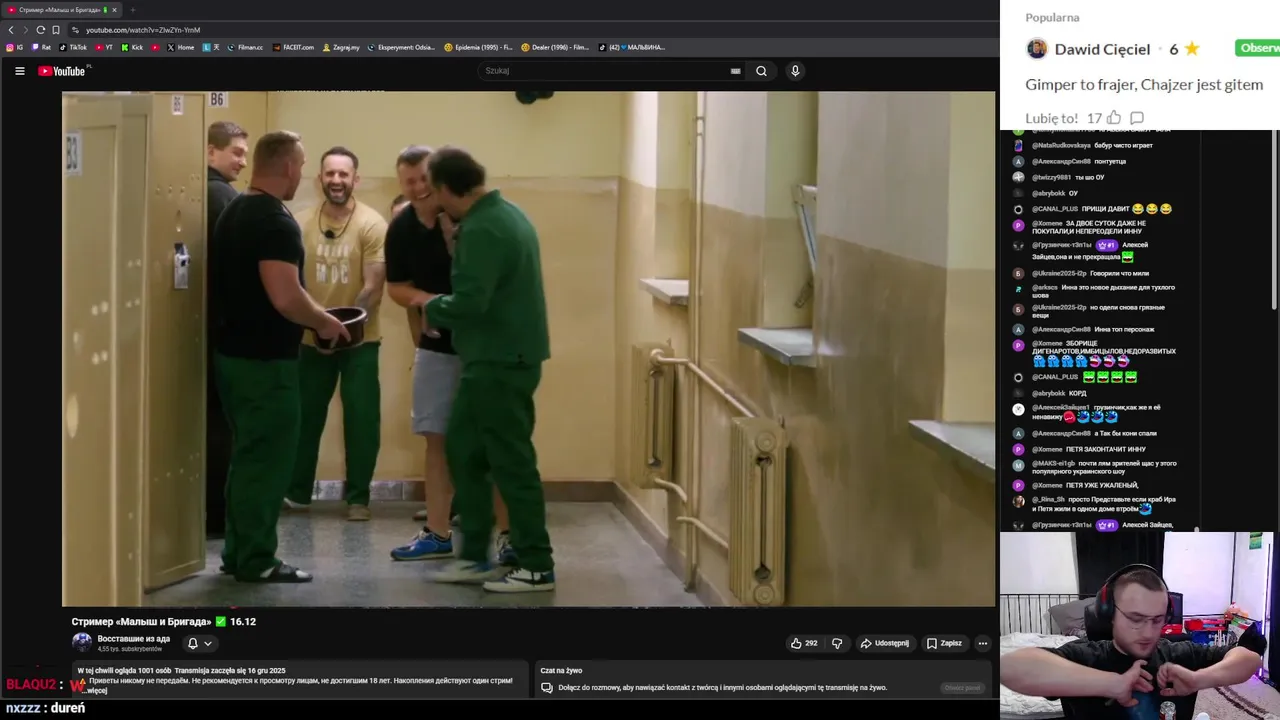Open the Epidemia (1995) bookmark
Screen dimensions: 1280x720
478,47
